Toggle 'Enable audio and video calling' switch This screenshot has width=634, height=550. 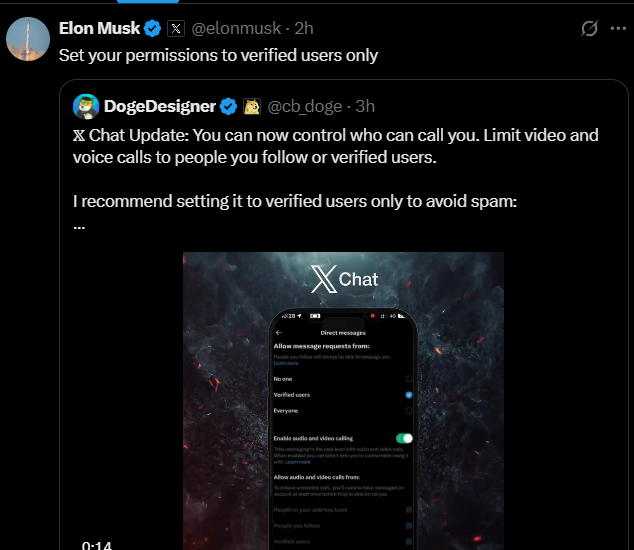tap(404, 438)
